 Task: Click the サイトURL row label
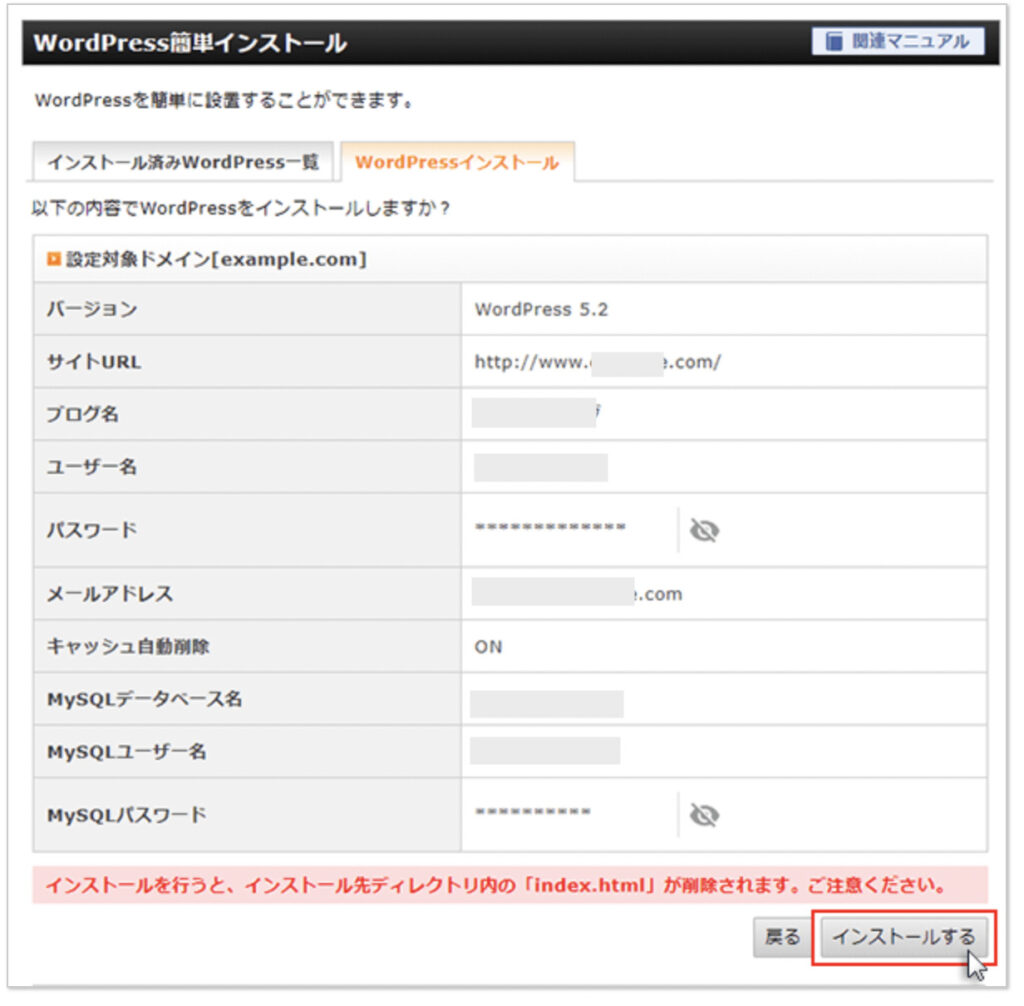click(x=93, y=362)
